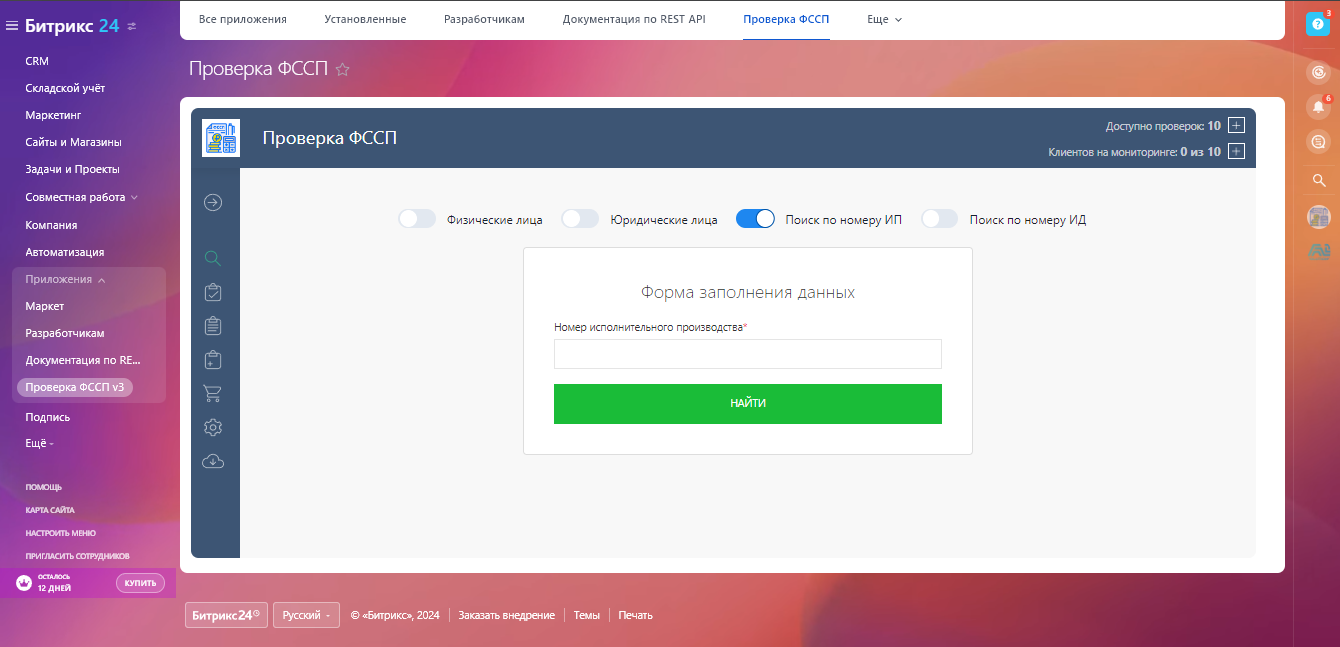Expand the app sidebar with the arrow-circle icon
The height and width of the screenshot is (647, 1340).
coord(213,202)
